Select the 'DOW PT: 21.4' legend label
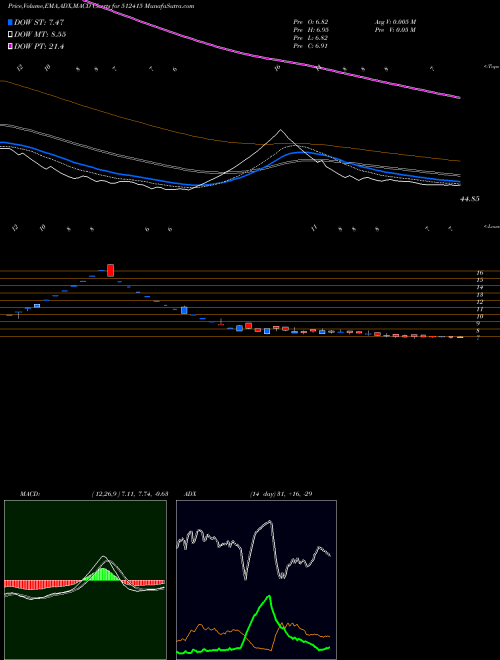 tap(39, 46)
